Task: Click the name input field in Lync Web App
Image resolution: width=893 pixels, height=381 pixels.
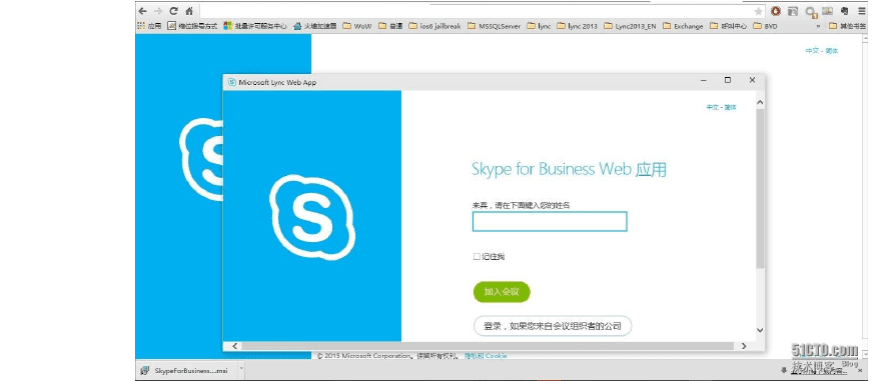Action: tap(550, 222)
